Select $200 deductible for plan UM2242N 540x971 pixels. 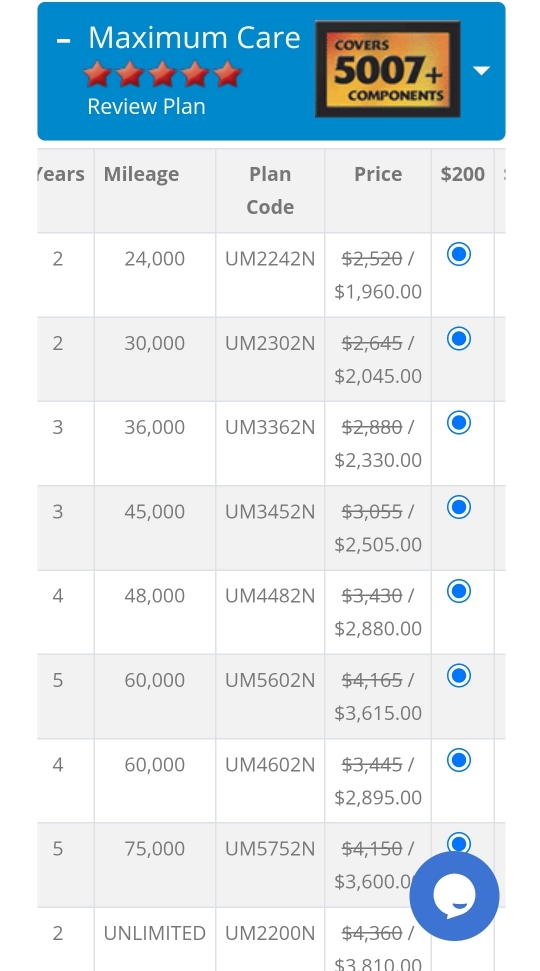pos(459,255)
